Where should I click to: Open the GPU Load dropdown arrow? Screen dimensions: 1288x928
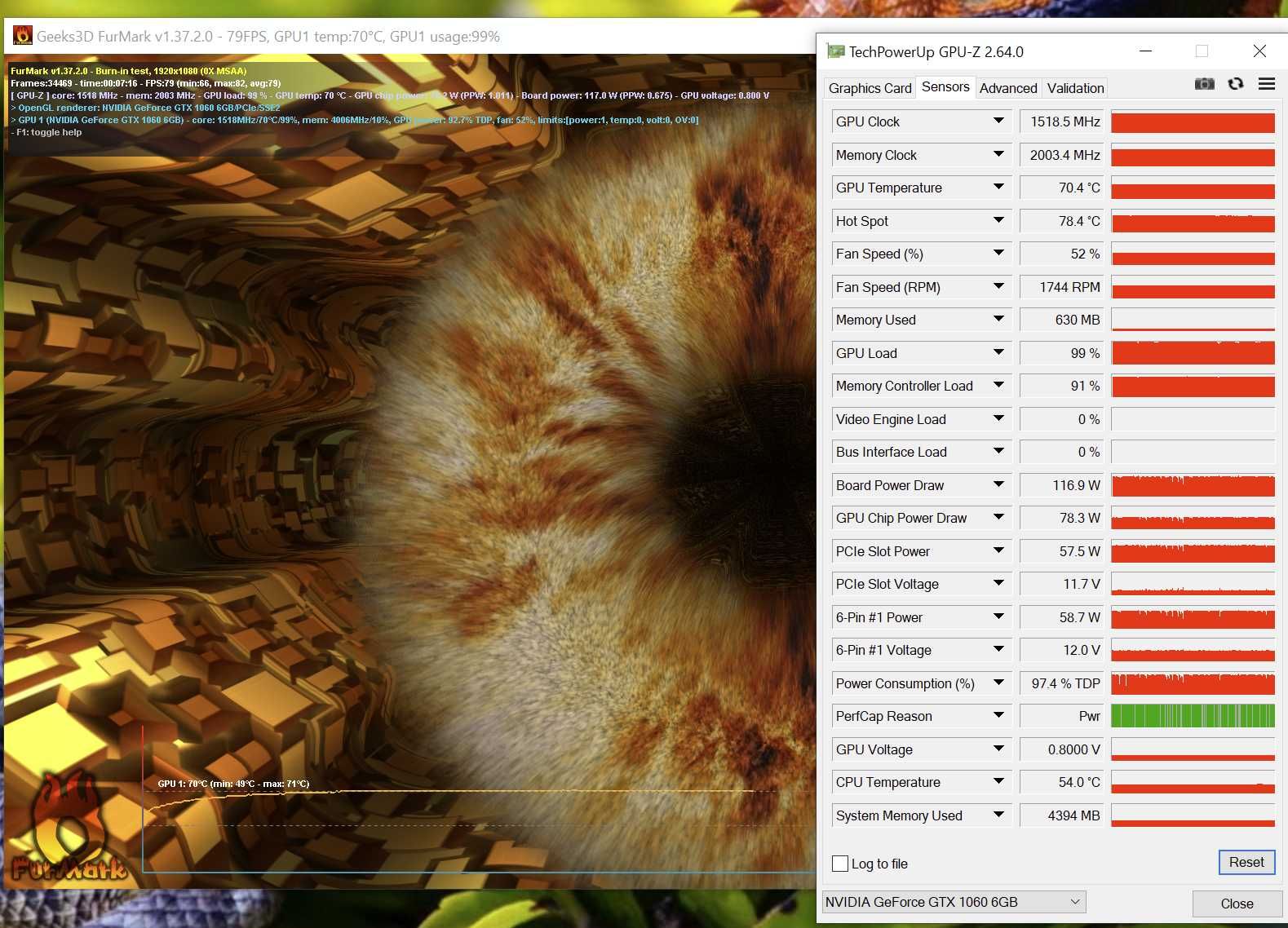pyautogui.click(x=998, y=352)
